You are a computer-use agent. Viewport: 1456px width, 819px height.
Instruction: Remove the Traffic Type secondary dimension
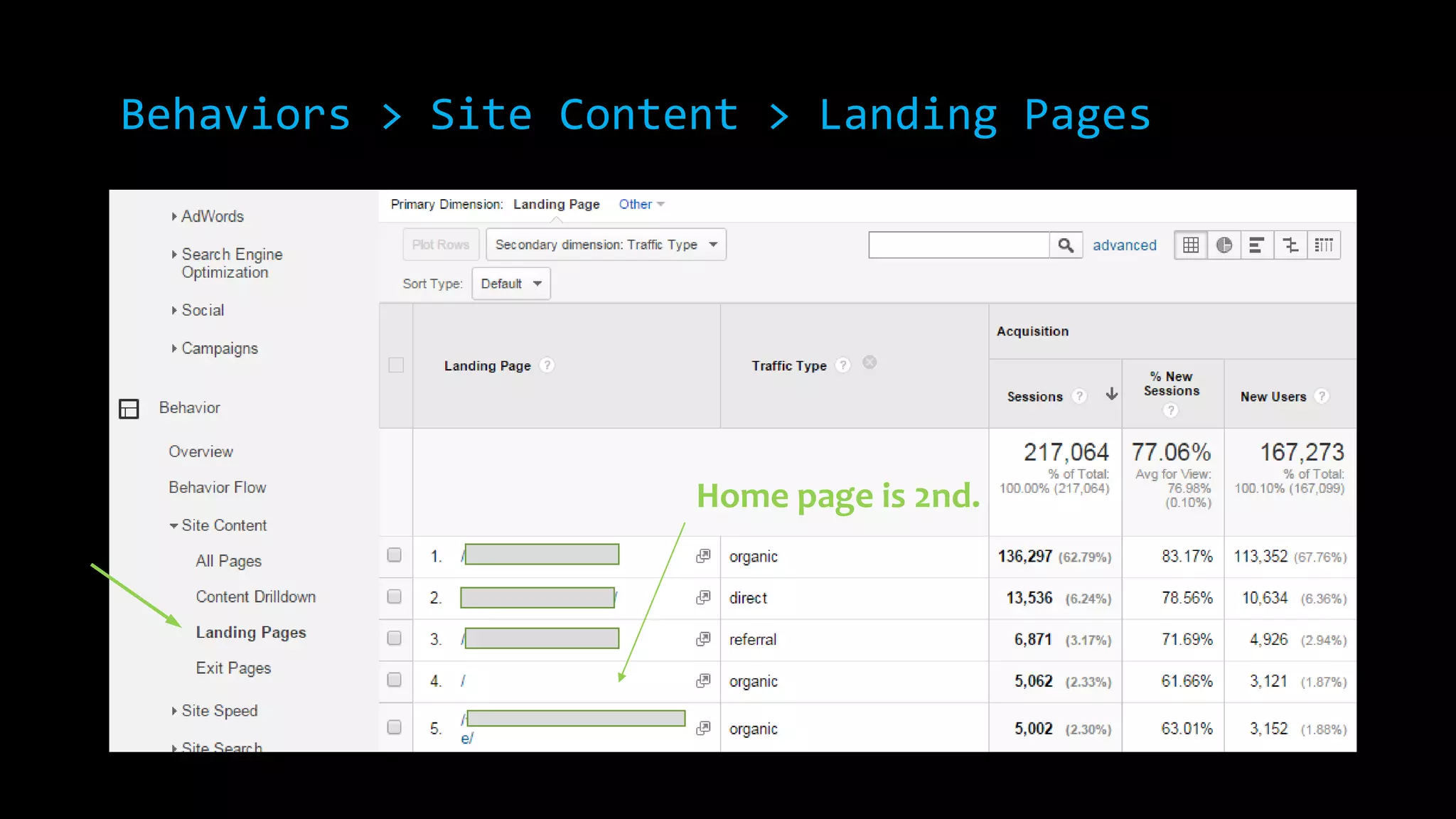[869, 363]
